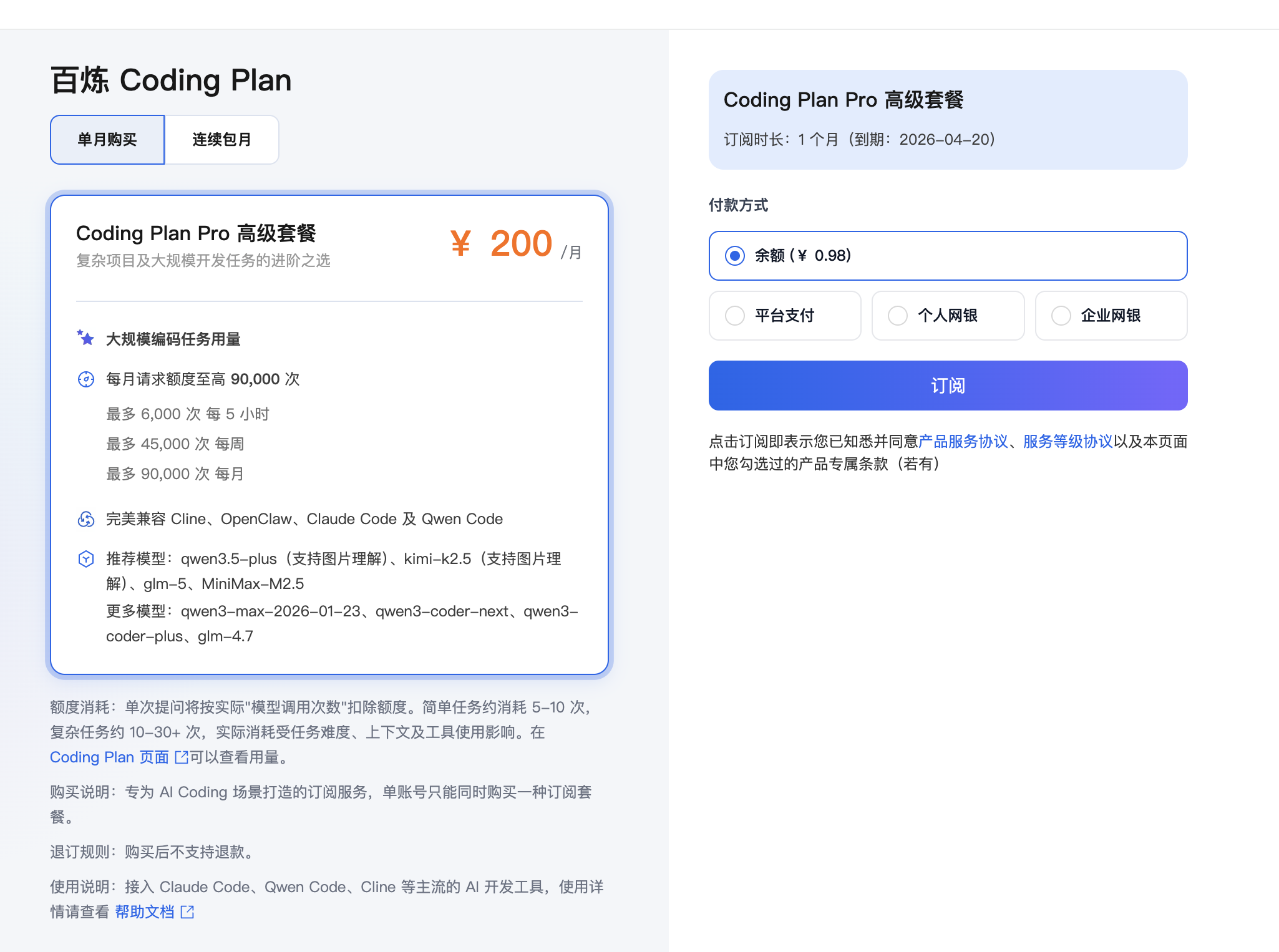The image size is (1279, 952).
Task: Click the star icon beside 大规模编码任务用量
Action: click(85, 338)
